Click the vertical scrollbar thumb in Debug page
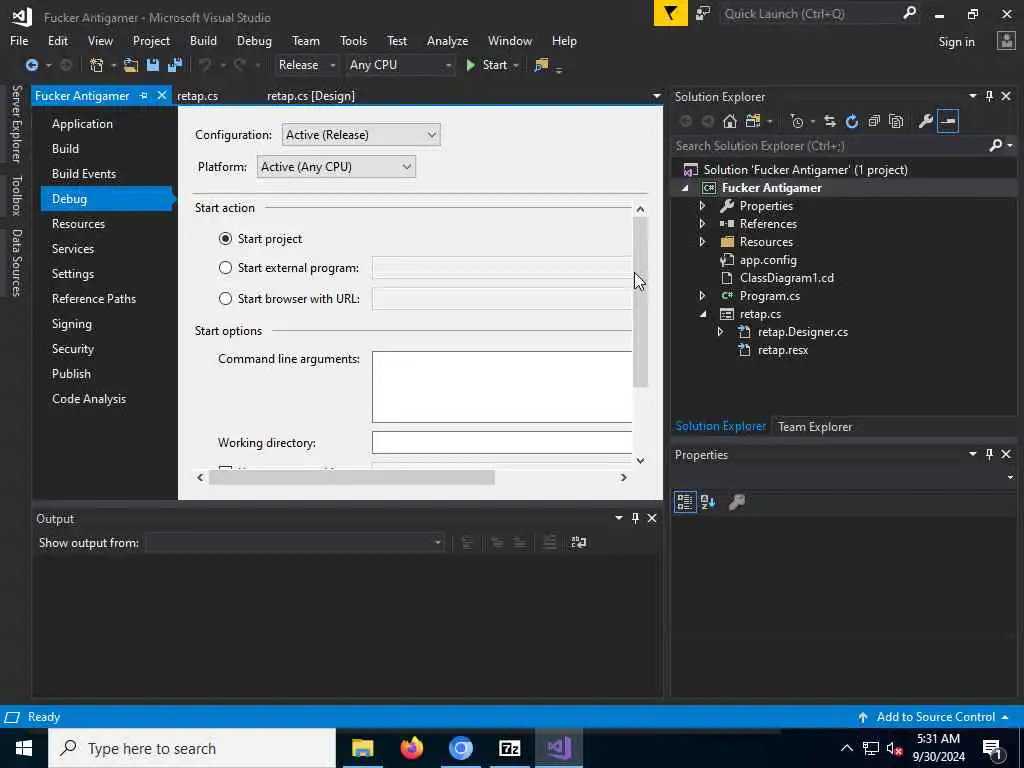This screenshot has width=1024, height=768. click(x=641, y=302)
